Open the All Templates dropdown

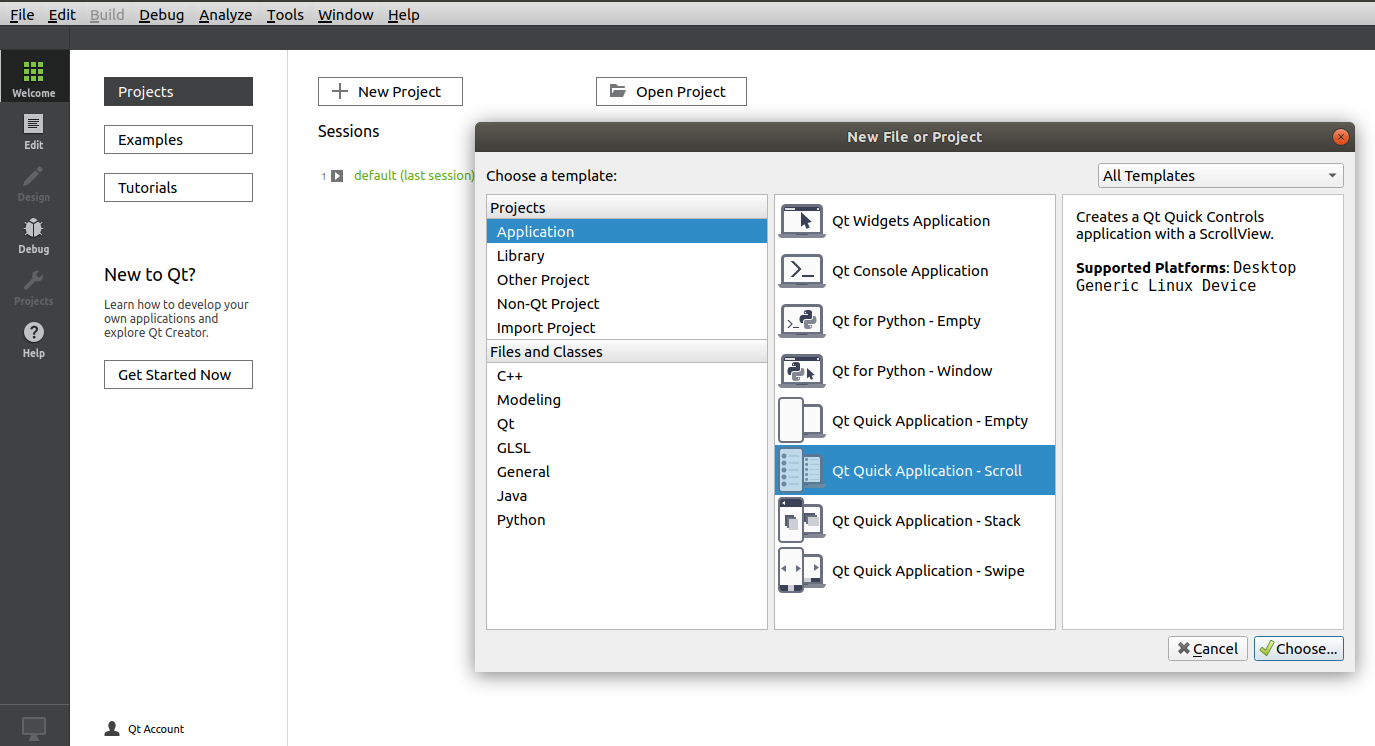[x=1220, y=176]
